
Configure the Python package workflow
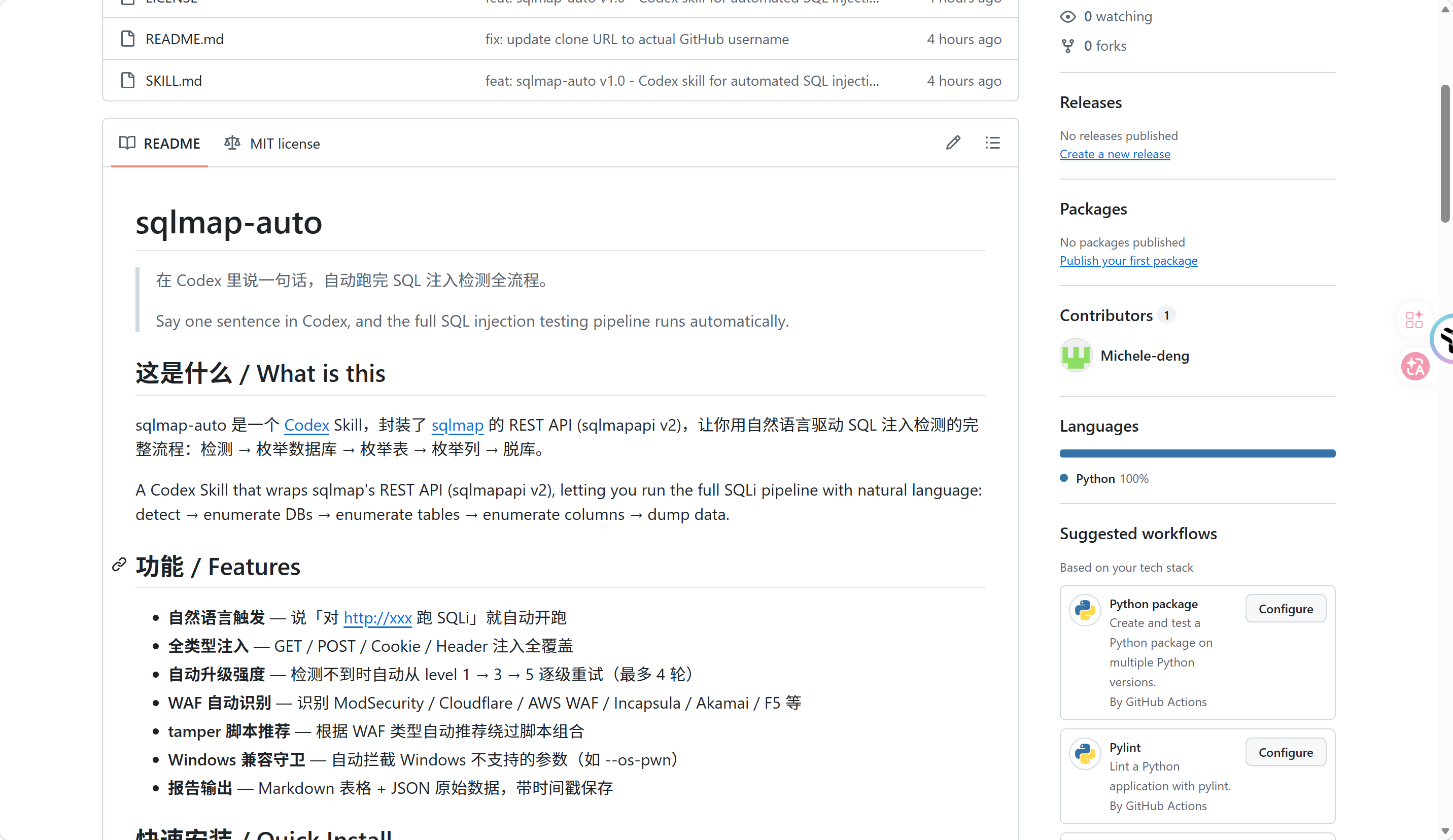[1286, 609]
